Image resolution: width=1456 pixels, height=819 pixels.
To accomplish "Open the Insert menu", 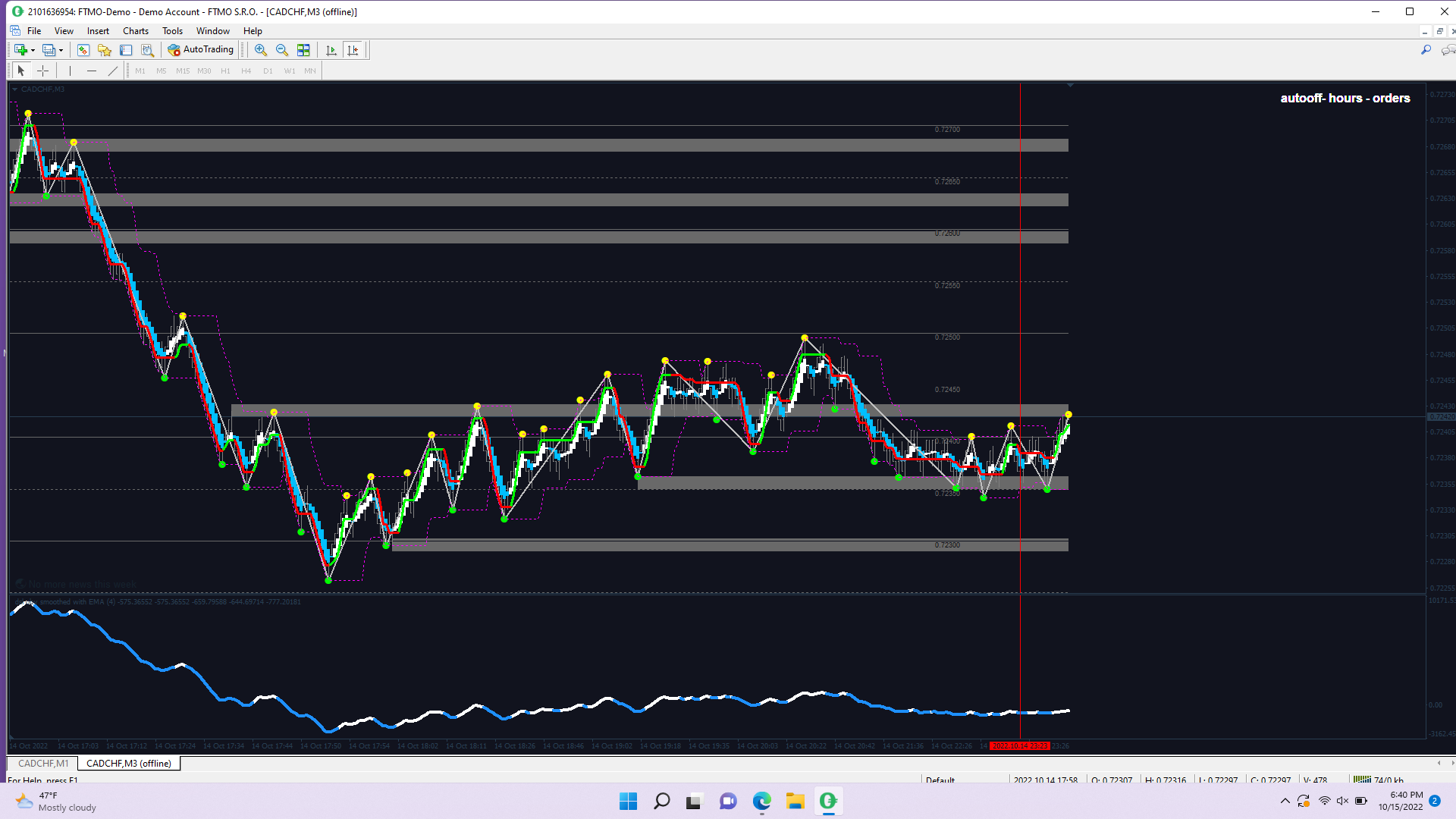I will click(98, 31).
